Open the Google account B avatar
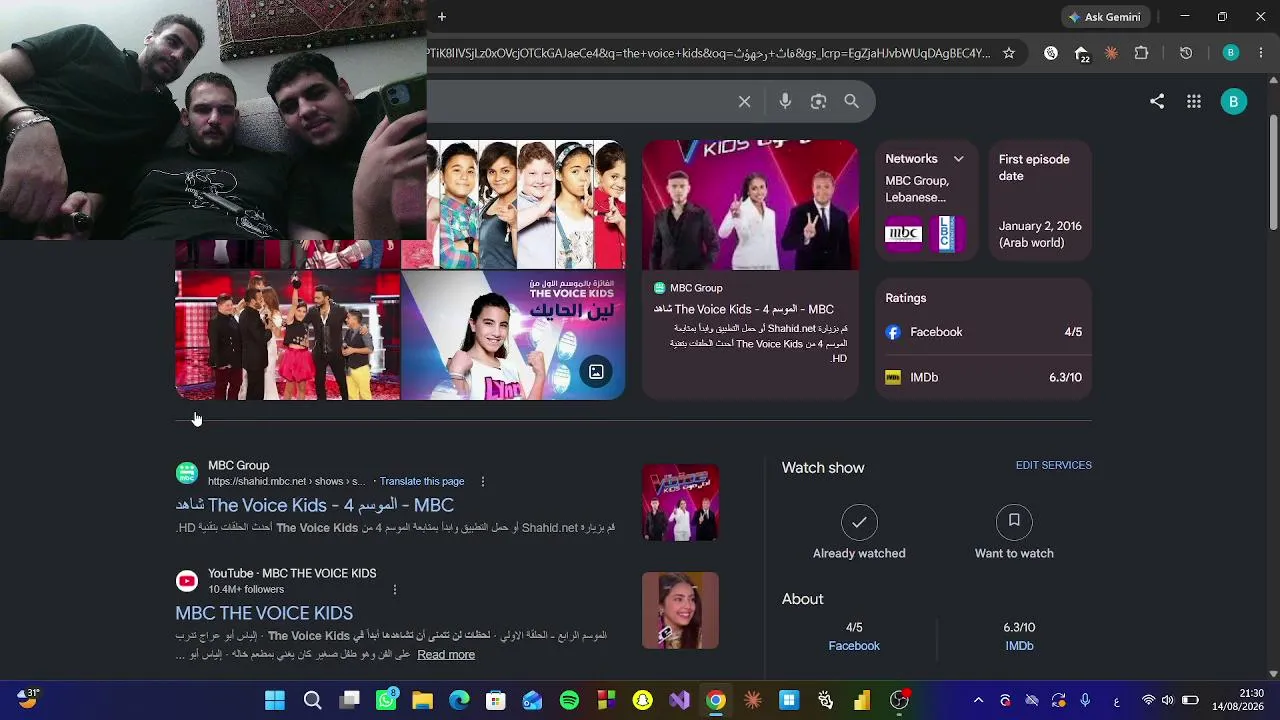 1233,101
